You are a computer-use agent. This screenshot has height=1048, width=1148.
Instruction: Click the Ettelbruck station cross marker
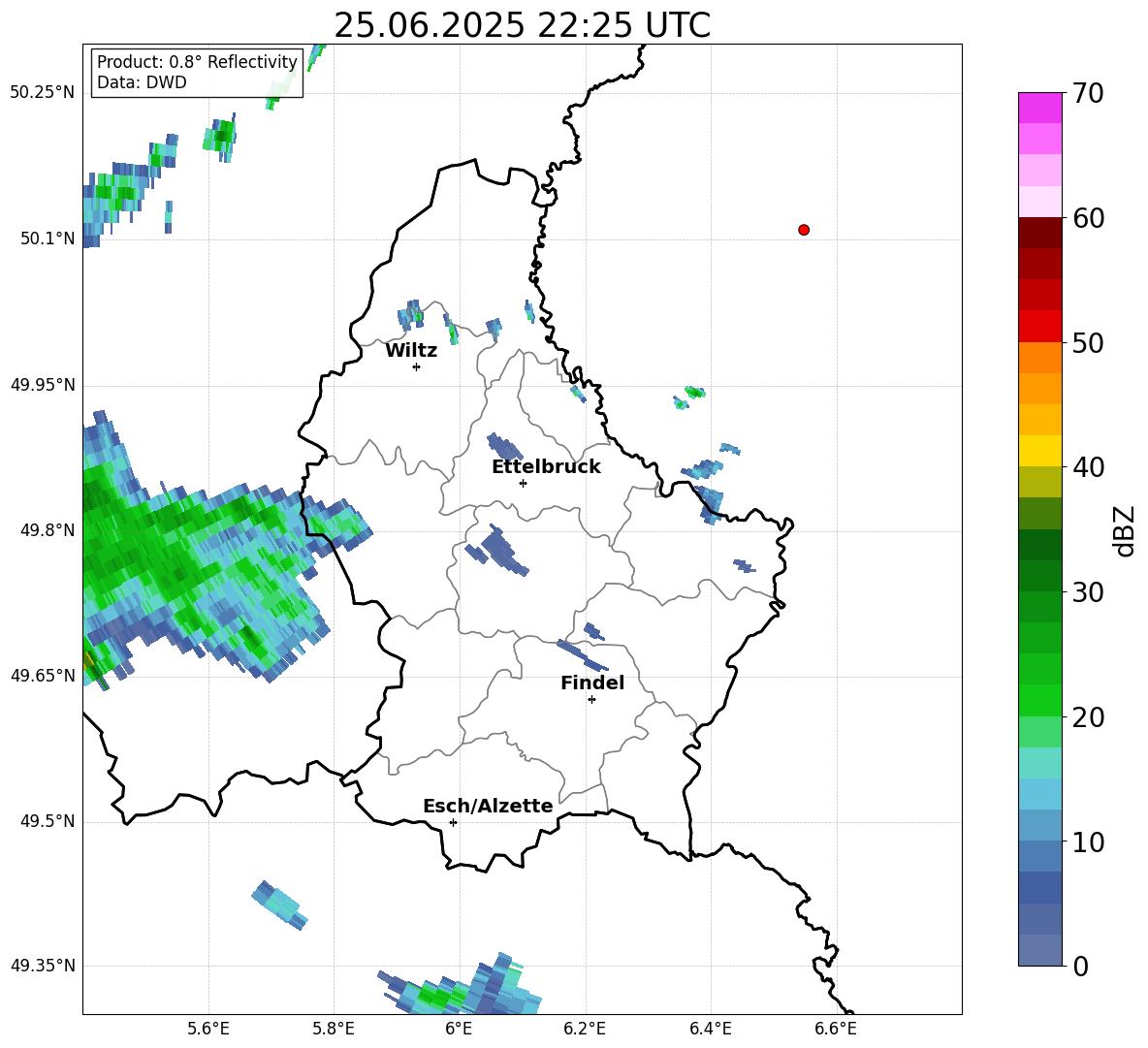[x=523, y=483]
